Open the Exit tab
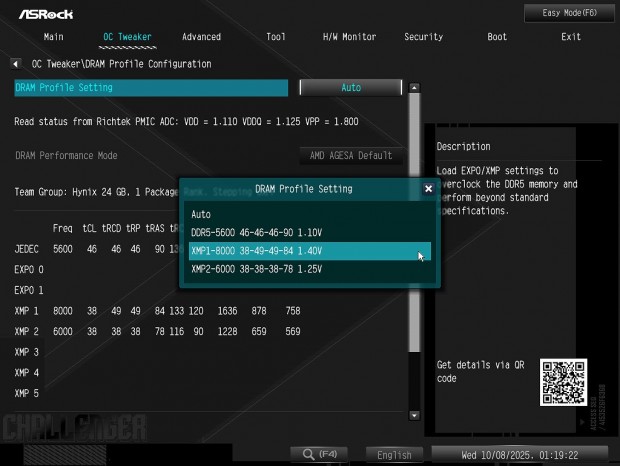Image resolution: width=620 pixels, height=466 pixels. point(571,37)
